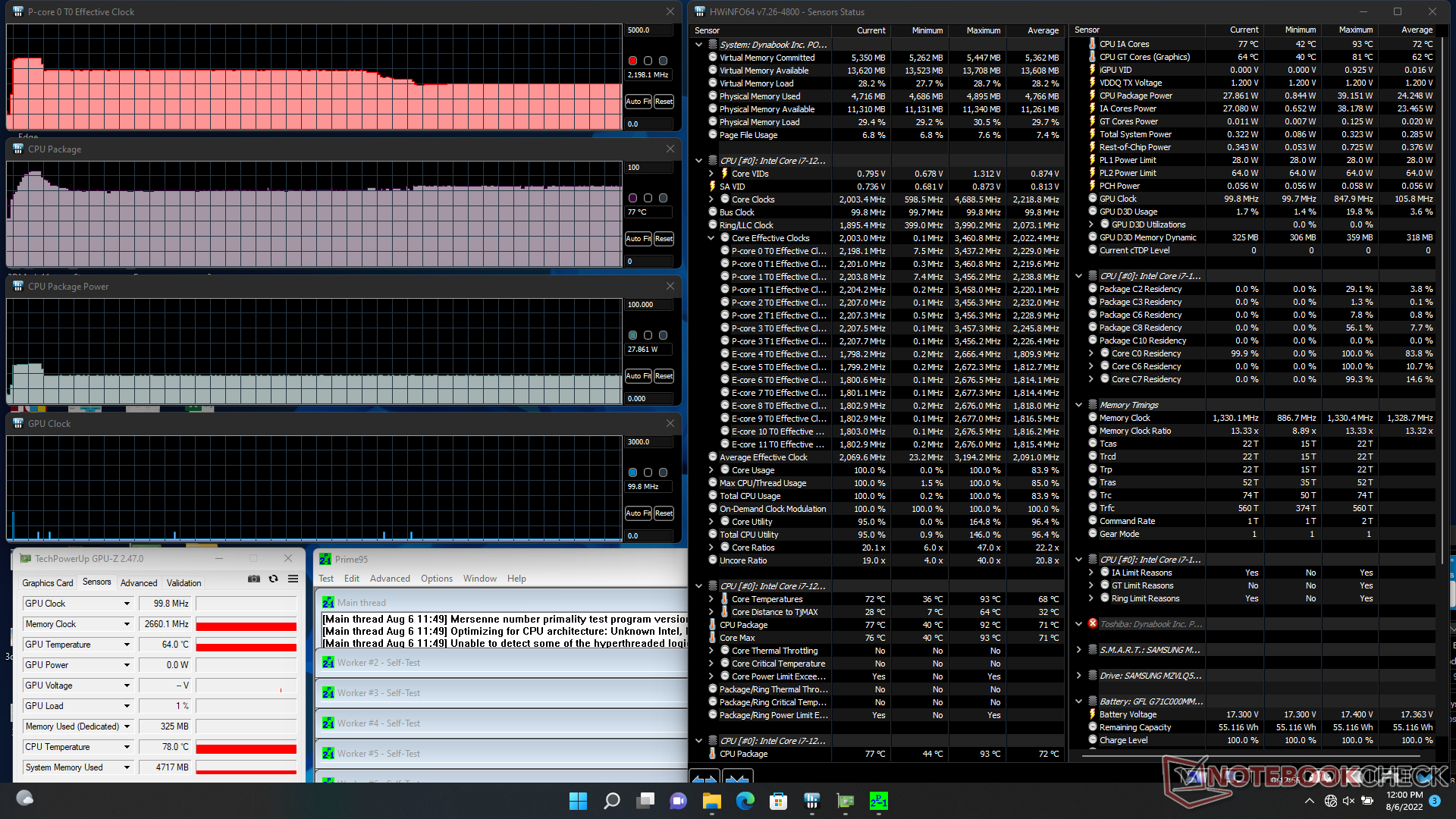Click Auto Fit in GPU Clock graph
The height and width of the screenshot is (819, 1456).
coord(639,513)
